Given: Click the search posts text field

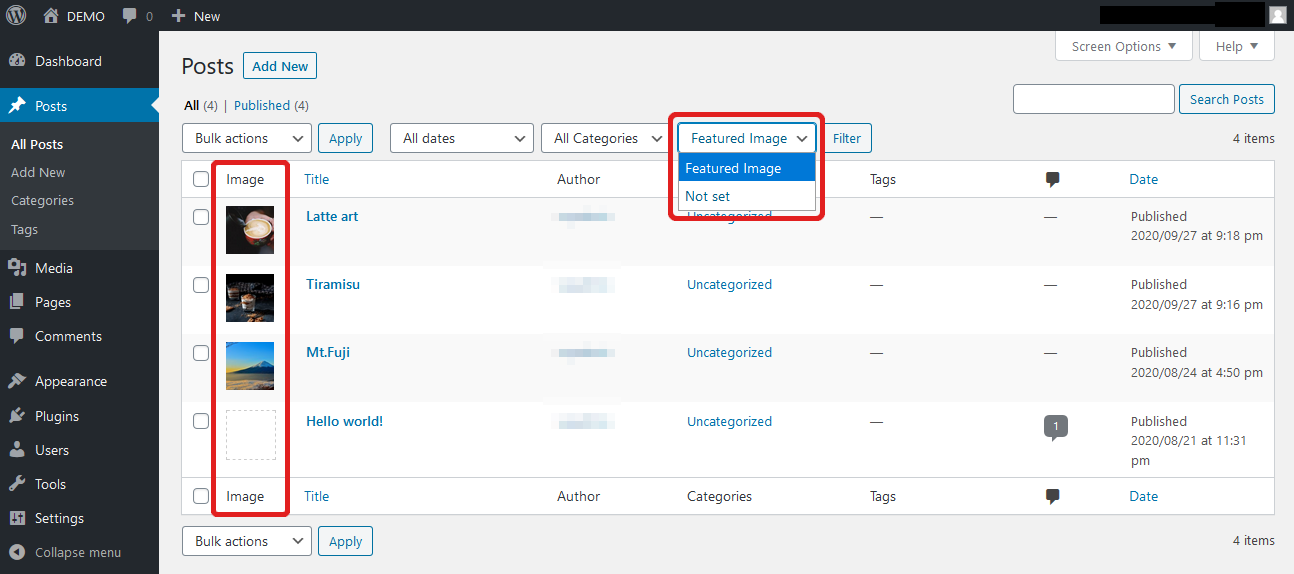Looking at the screenshot, I should [1093, 99].
